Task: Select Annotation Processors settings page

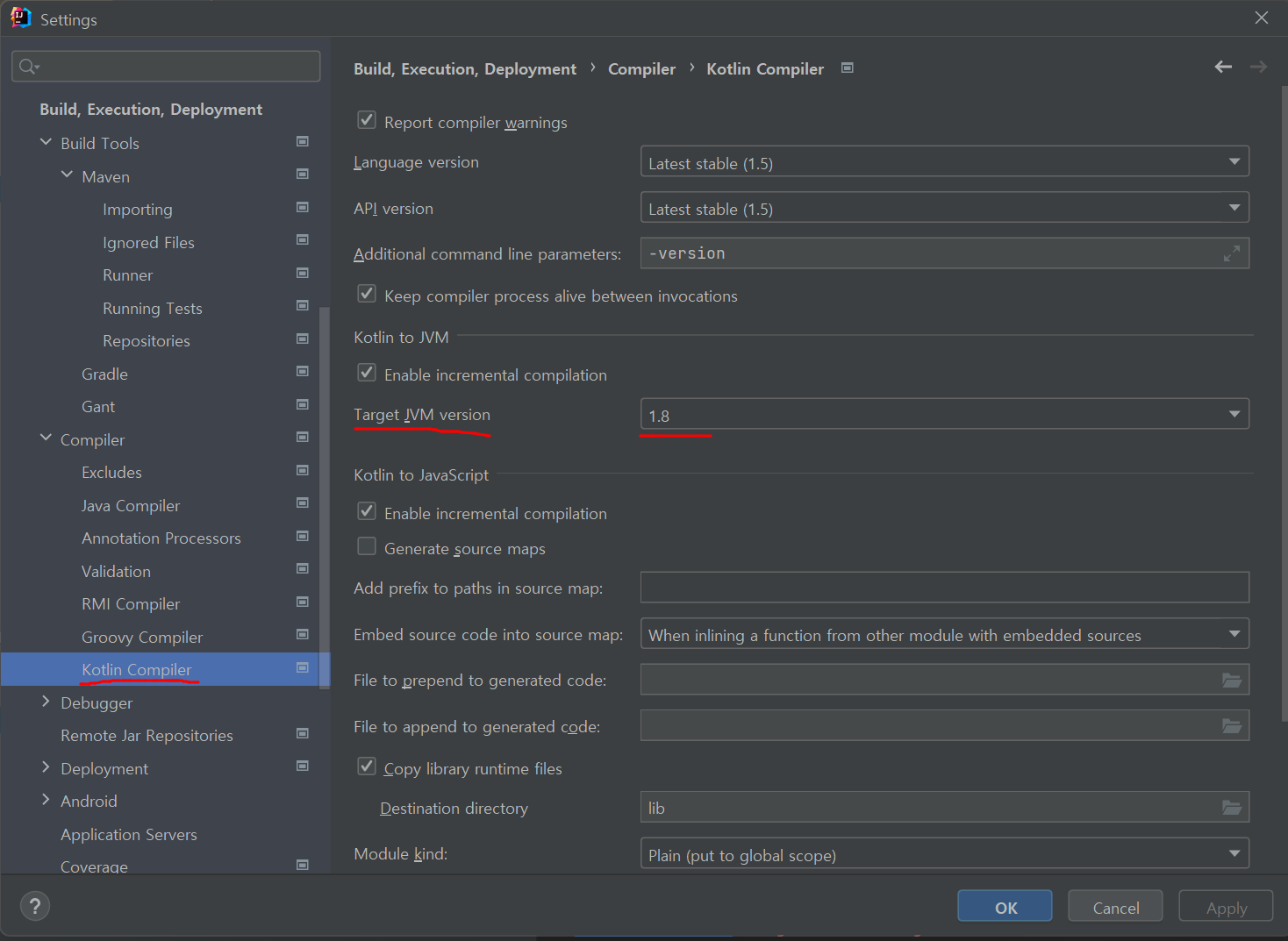Action: point(161,538)
